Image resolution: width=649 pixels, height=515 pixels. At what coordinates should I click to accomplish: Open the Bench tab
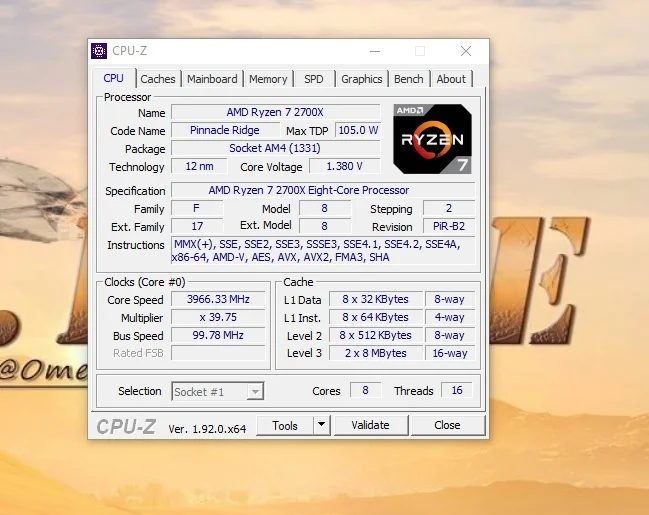point(409,79)
